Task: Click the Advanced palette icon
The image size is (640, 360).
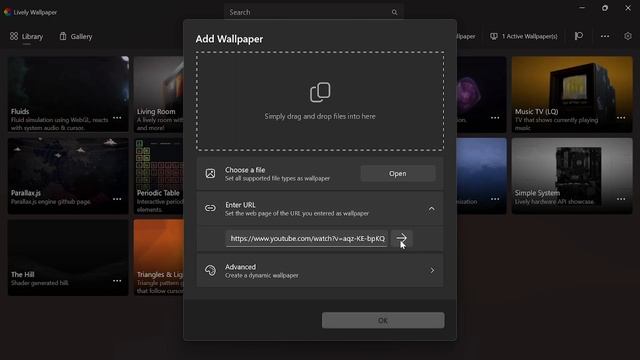Action: (210, 270)
